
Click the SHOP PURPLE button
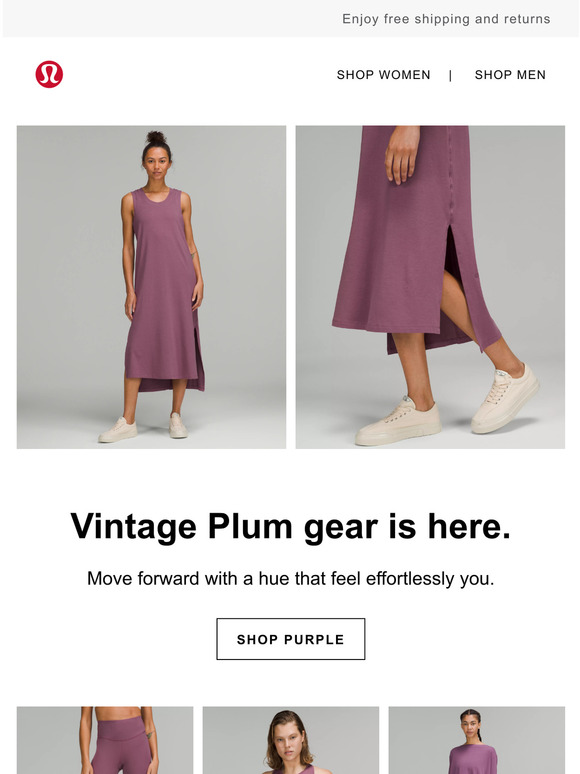(291, 639)
